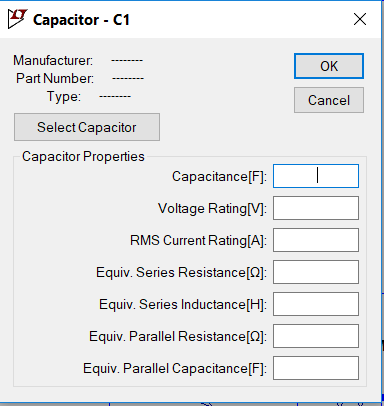This screenshot has width=384, height=406.
Task: Close the Capacitor - C1 dialog
Action: (x=360, y=19)
